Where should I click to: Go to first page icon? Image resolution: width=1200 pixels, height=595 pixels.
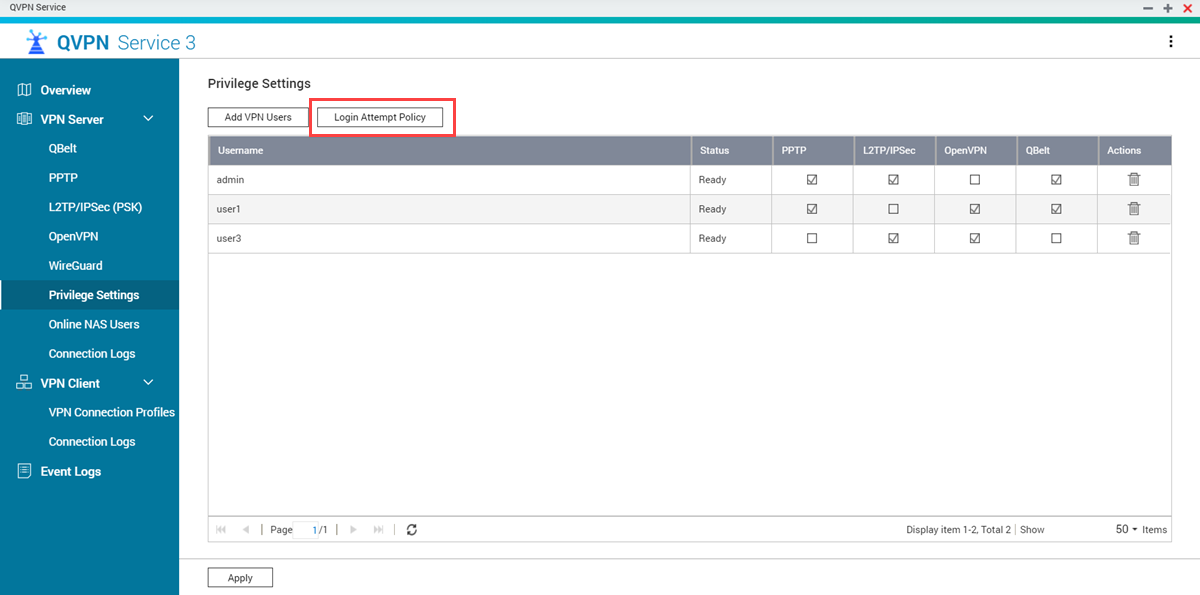(221, 529)
